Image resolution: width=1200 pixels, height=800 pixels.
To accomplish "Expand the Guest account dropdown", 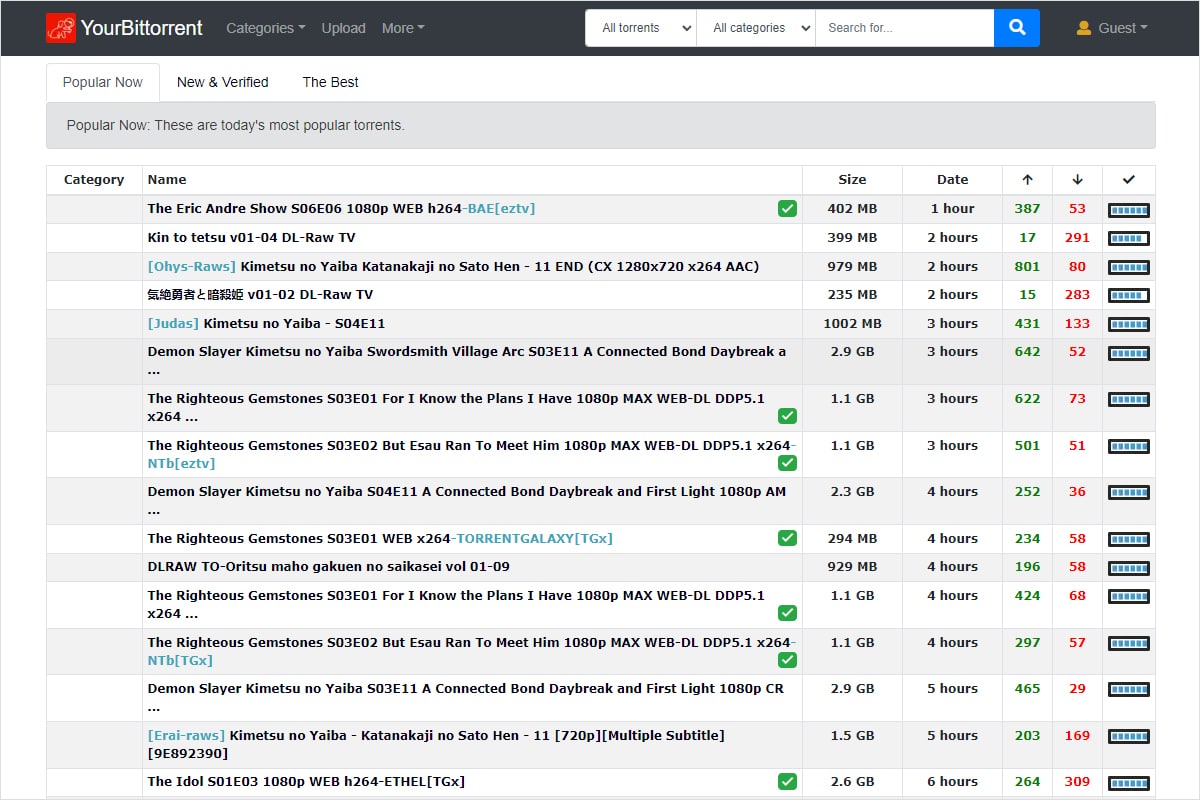I will (x=1123, y=28).
